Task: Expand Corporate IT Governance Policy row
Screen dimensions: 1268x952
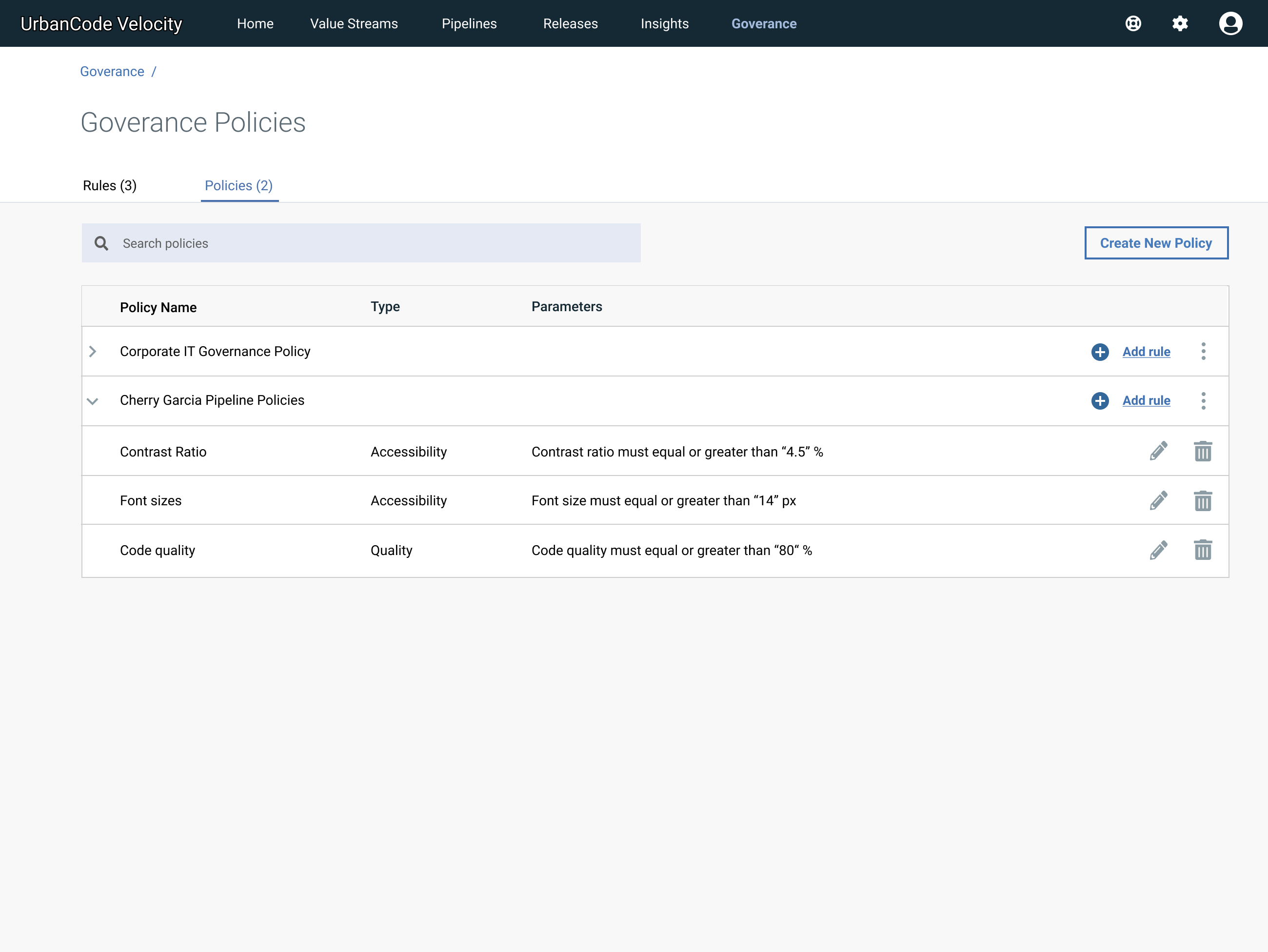Action: (93, 351)
